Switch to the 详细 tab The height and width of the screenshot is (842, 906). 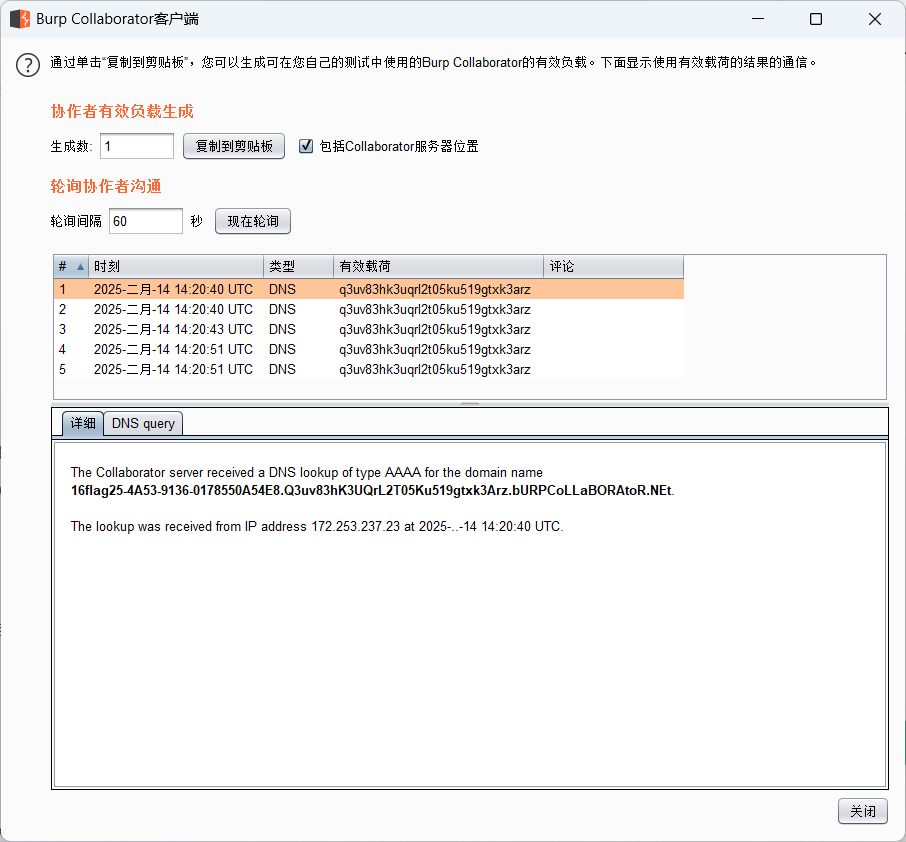coord(82,423)
